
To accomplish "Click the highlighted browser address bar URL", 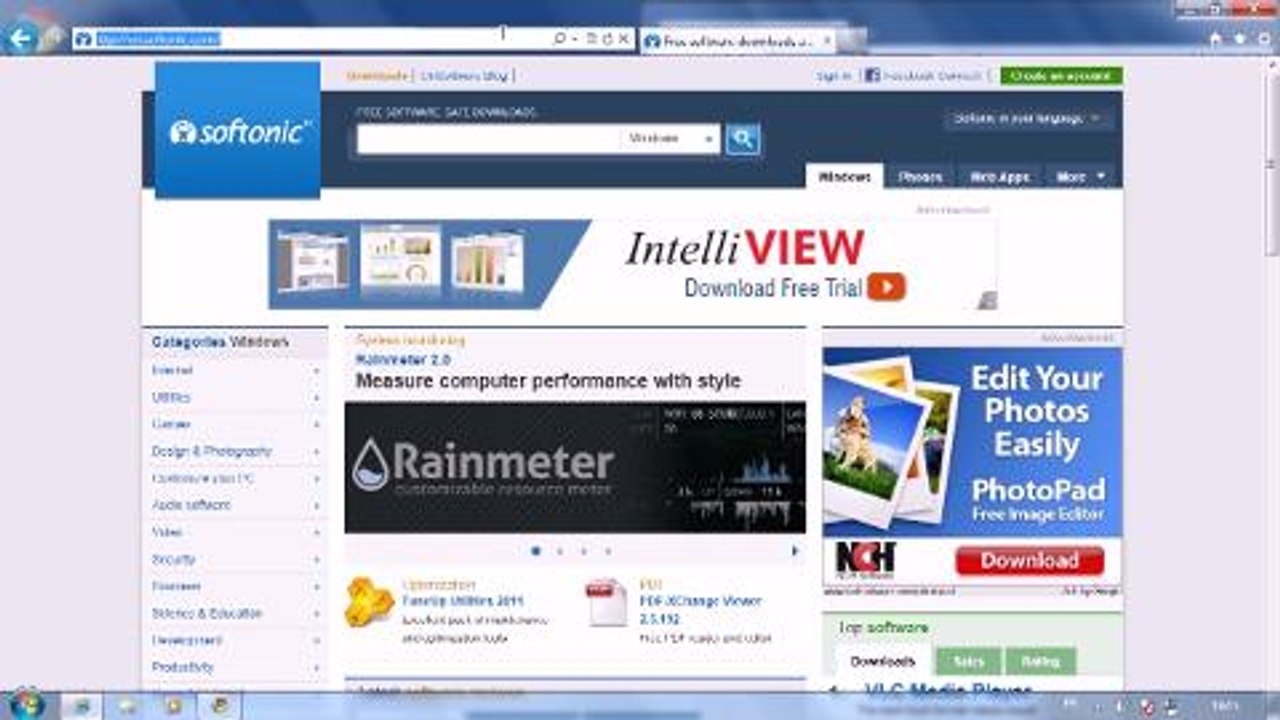I will 159,39.
